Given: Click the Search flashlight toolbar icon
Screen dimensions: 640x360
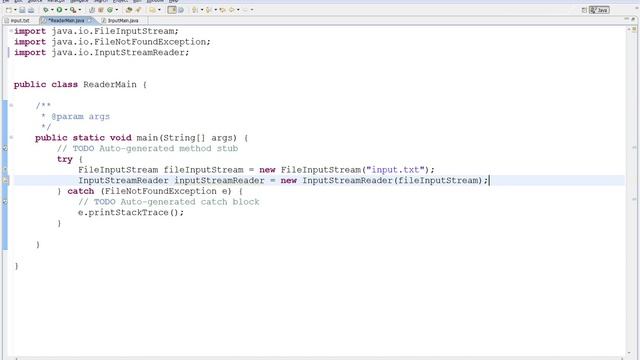Looking at the screenshot, I should tap(138, 10).
